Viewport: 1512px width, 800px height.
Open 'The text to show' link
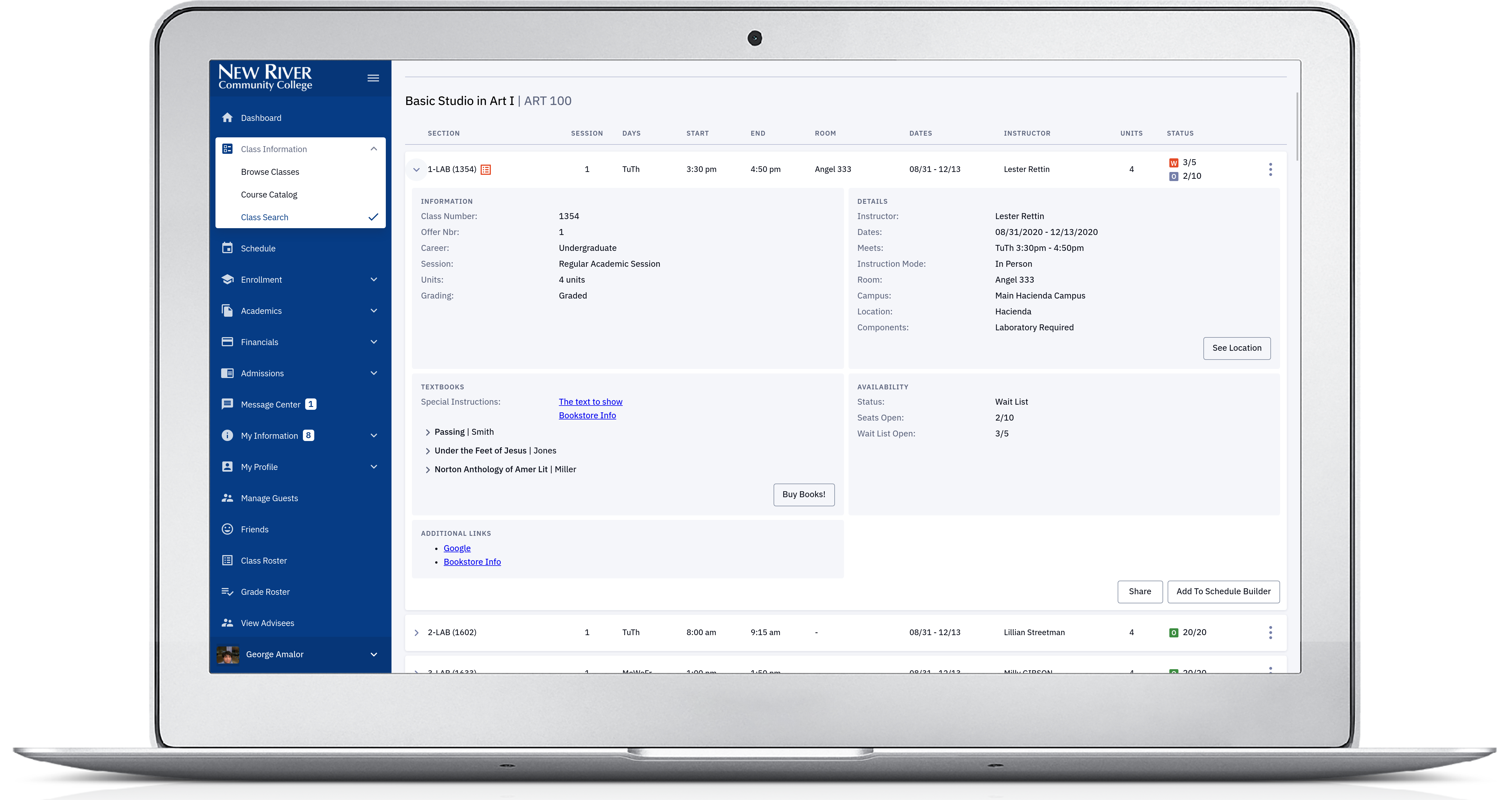coord(590,402)
